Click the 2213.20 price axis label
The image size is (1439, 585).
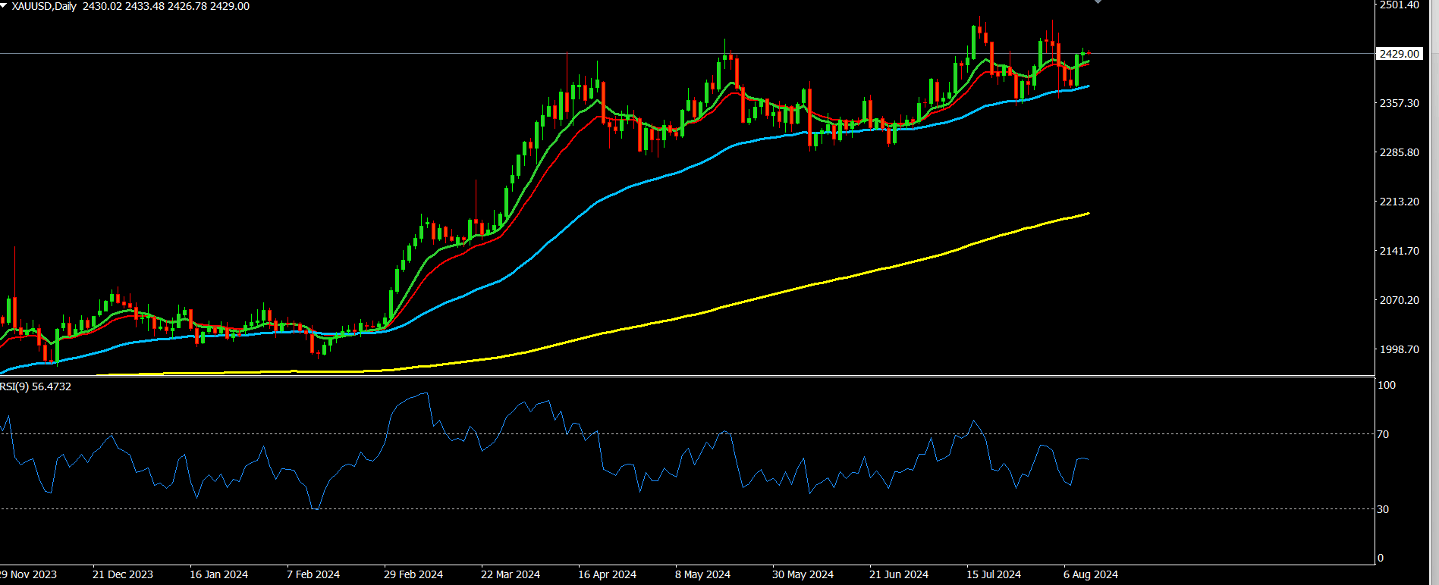pyautogui.click(x=1399, y=202)
